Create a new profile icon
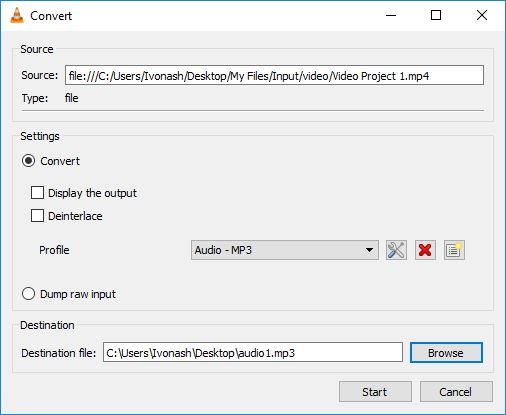Image resolution: width=506 pixels, height=415 pixels. point(454,250)
